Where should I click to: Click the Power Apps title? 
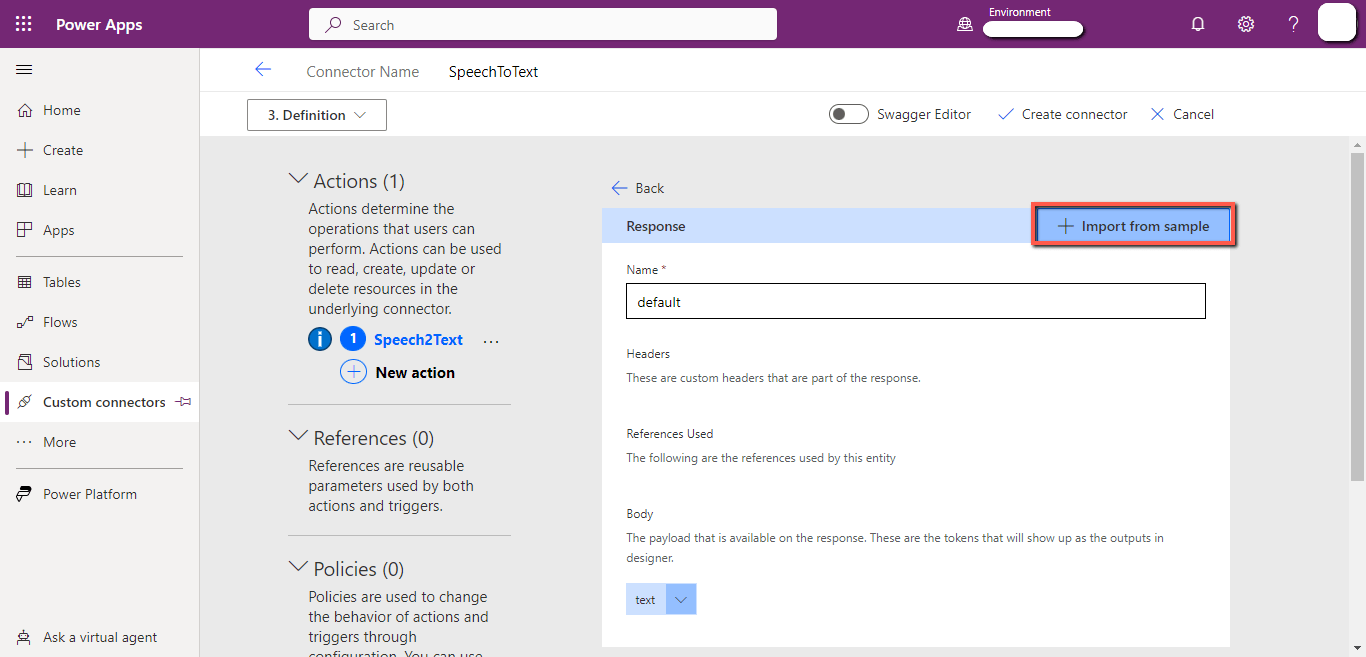coord(99,25)
